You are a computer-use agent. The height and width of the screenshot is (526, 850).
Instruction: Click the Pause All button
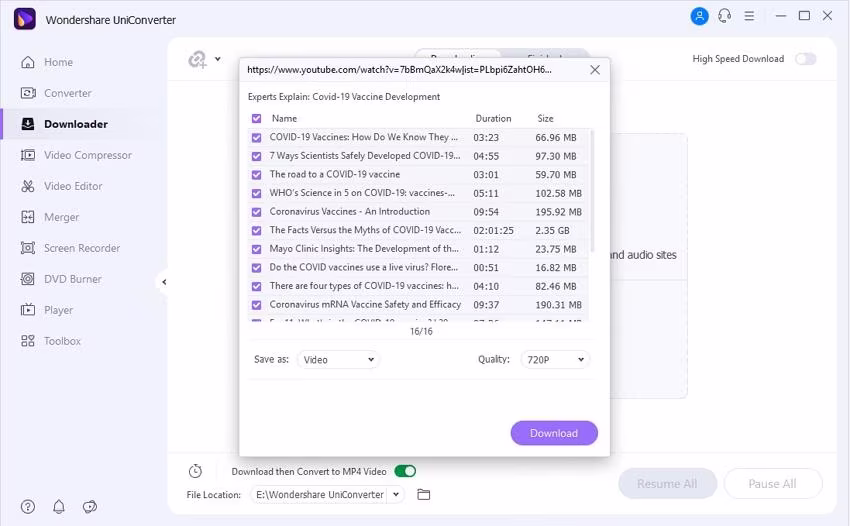pos(772,484)
